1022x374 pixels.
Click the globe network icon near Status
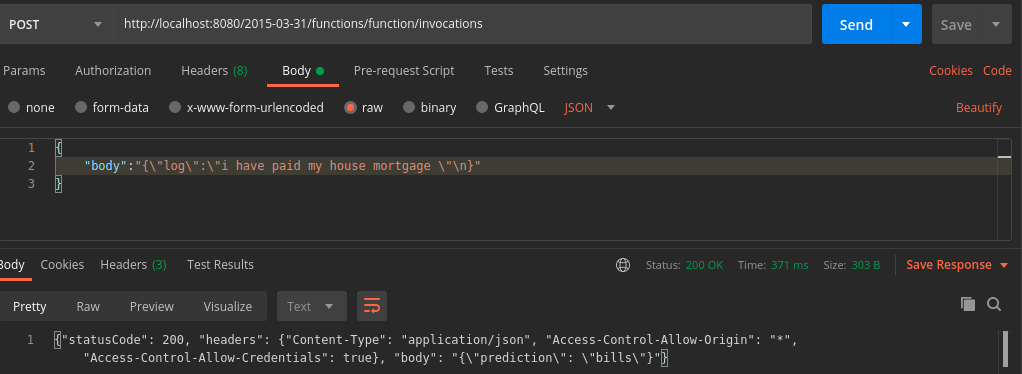tap(623, 265)
